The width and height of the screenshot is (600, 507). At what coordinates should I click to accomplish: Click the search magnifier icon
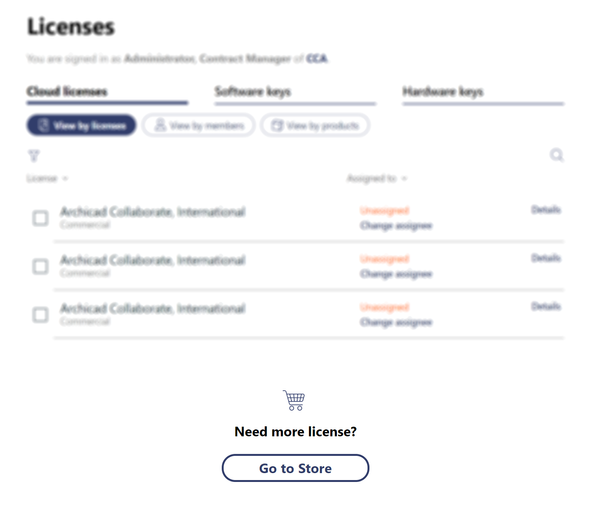[557, 156]
